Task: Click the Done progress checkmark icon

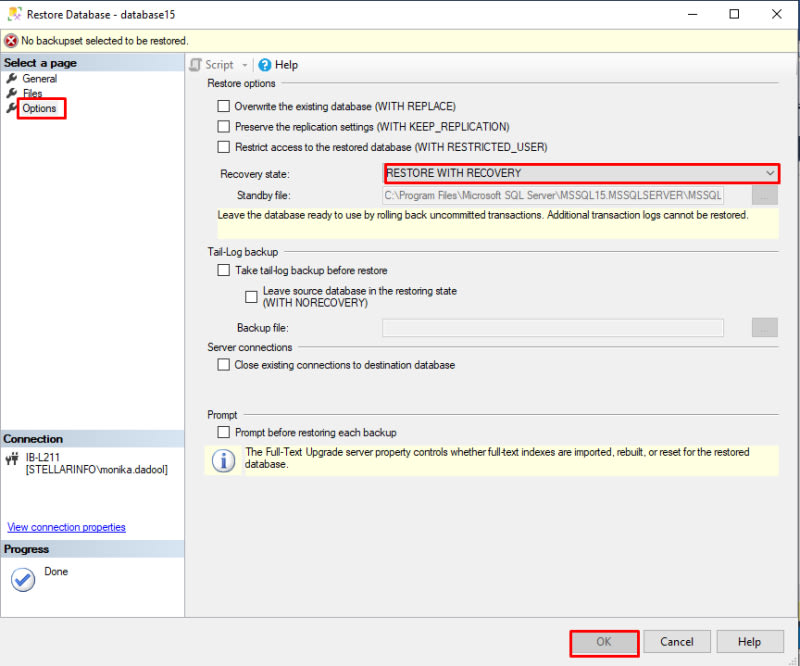Action: [x=23, y=580]
